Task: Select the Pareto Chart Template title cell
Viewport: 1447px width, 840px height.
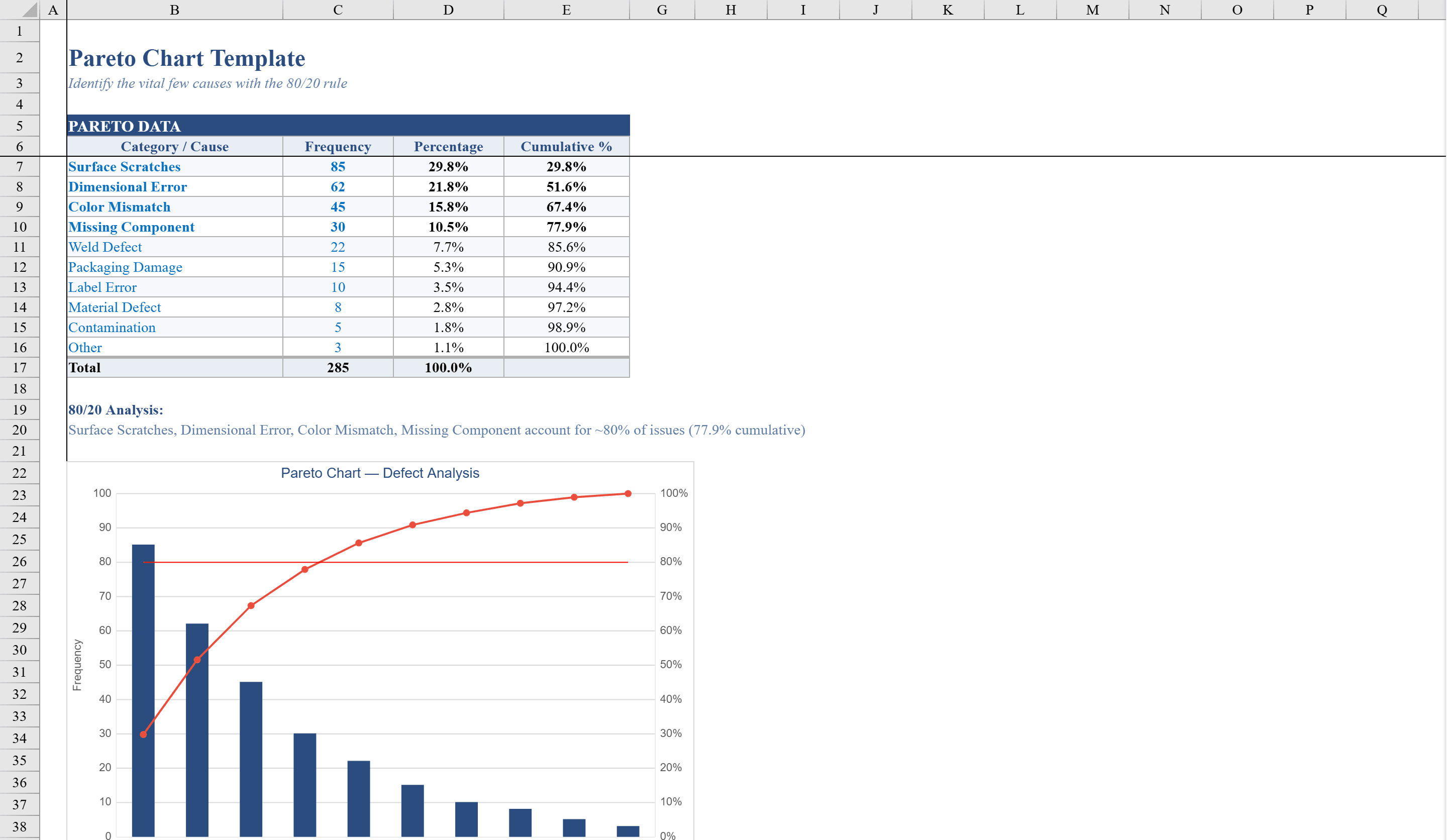Action: coord(186,57)
